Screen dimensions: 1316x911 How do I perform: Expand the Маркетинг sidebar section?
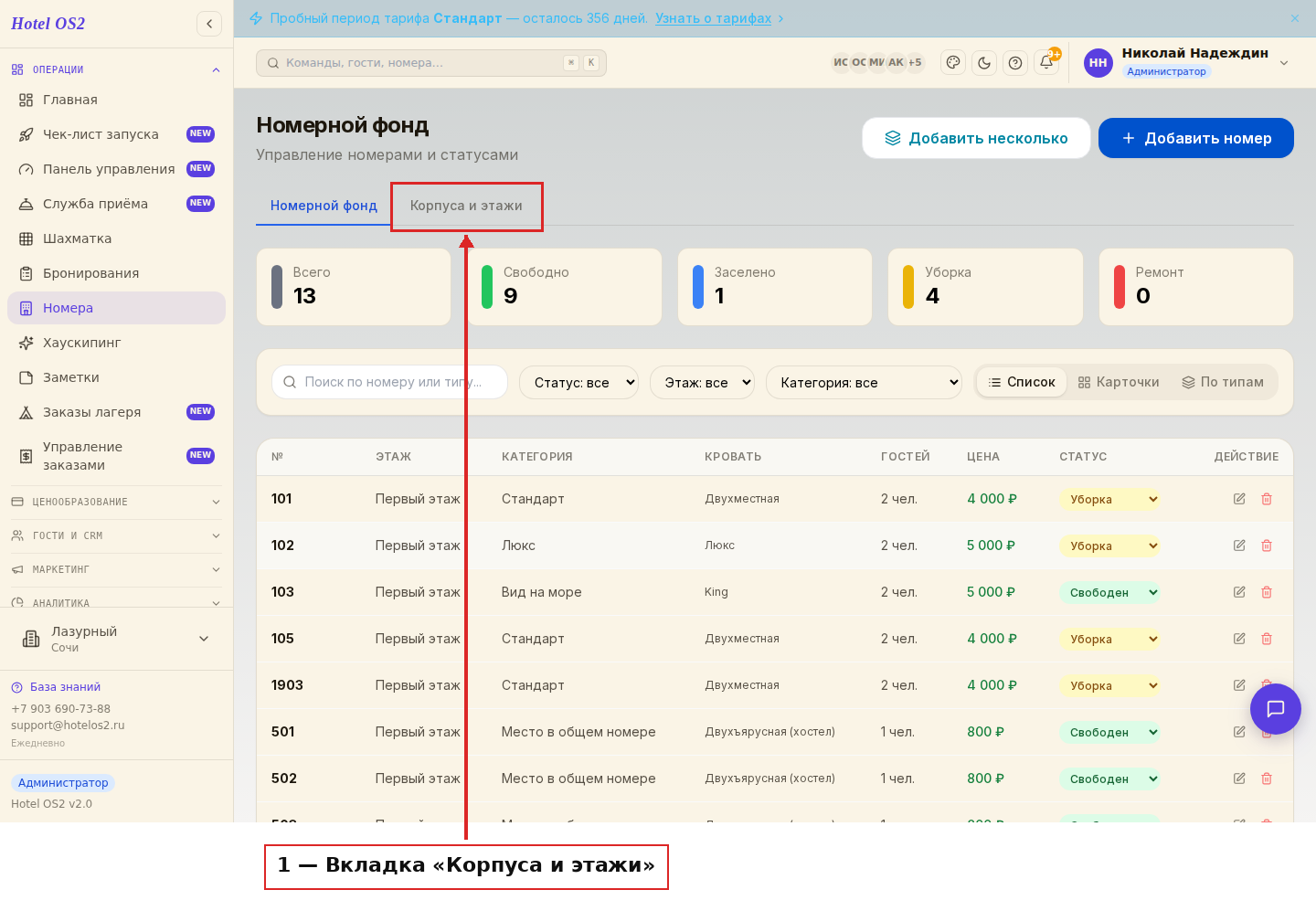point(116,569)
